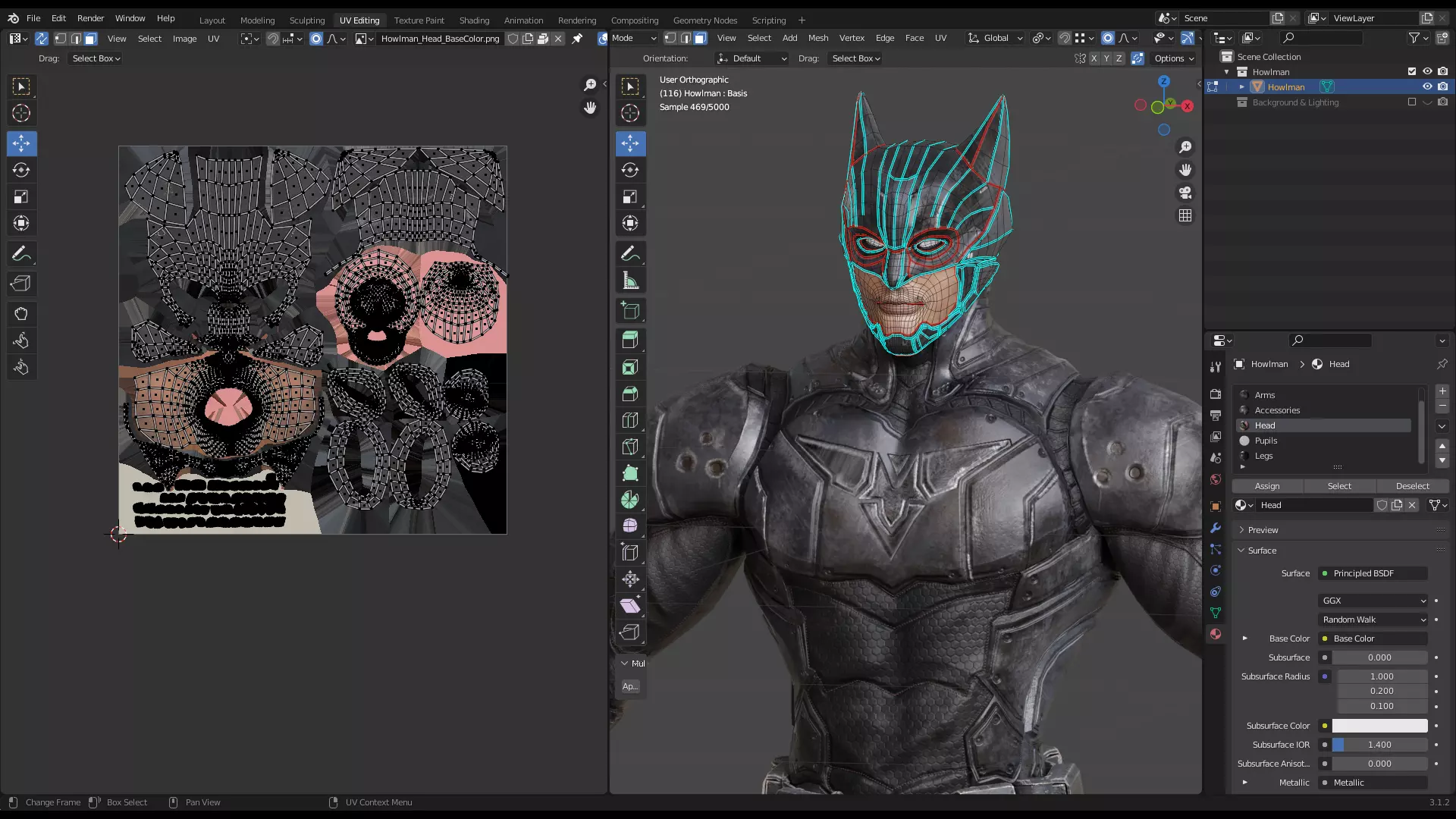Toggle camera view in 3D viewport
Viewport: 1456px width, 819px height.
[x=1185, y=193]
